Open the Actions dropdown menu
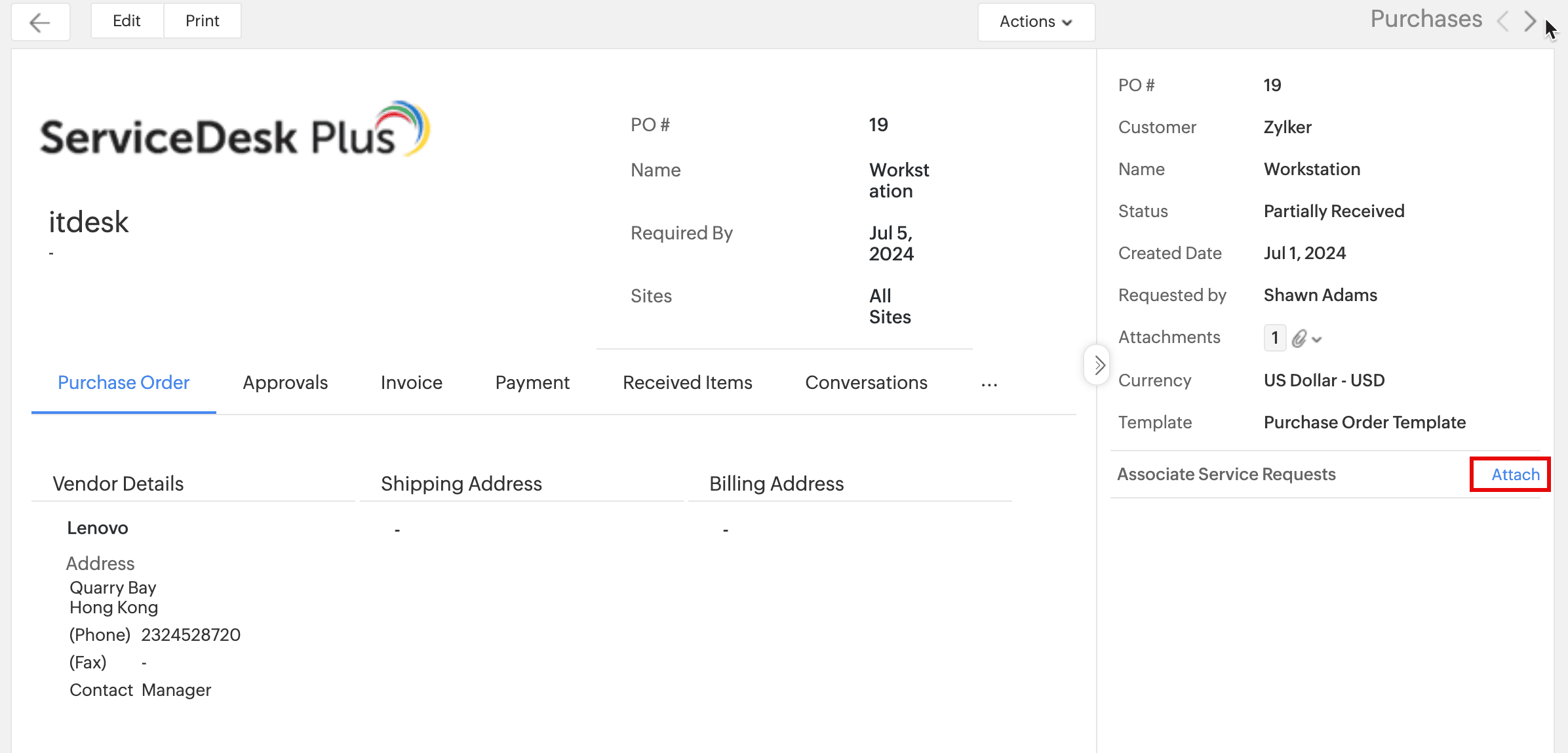1568x753 pixels. (x=1036, y=22)
